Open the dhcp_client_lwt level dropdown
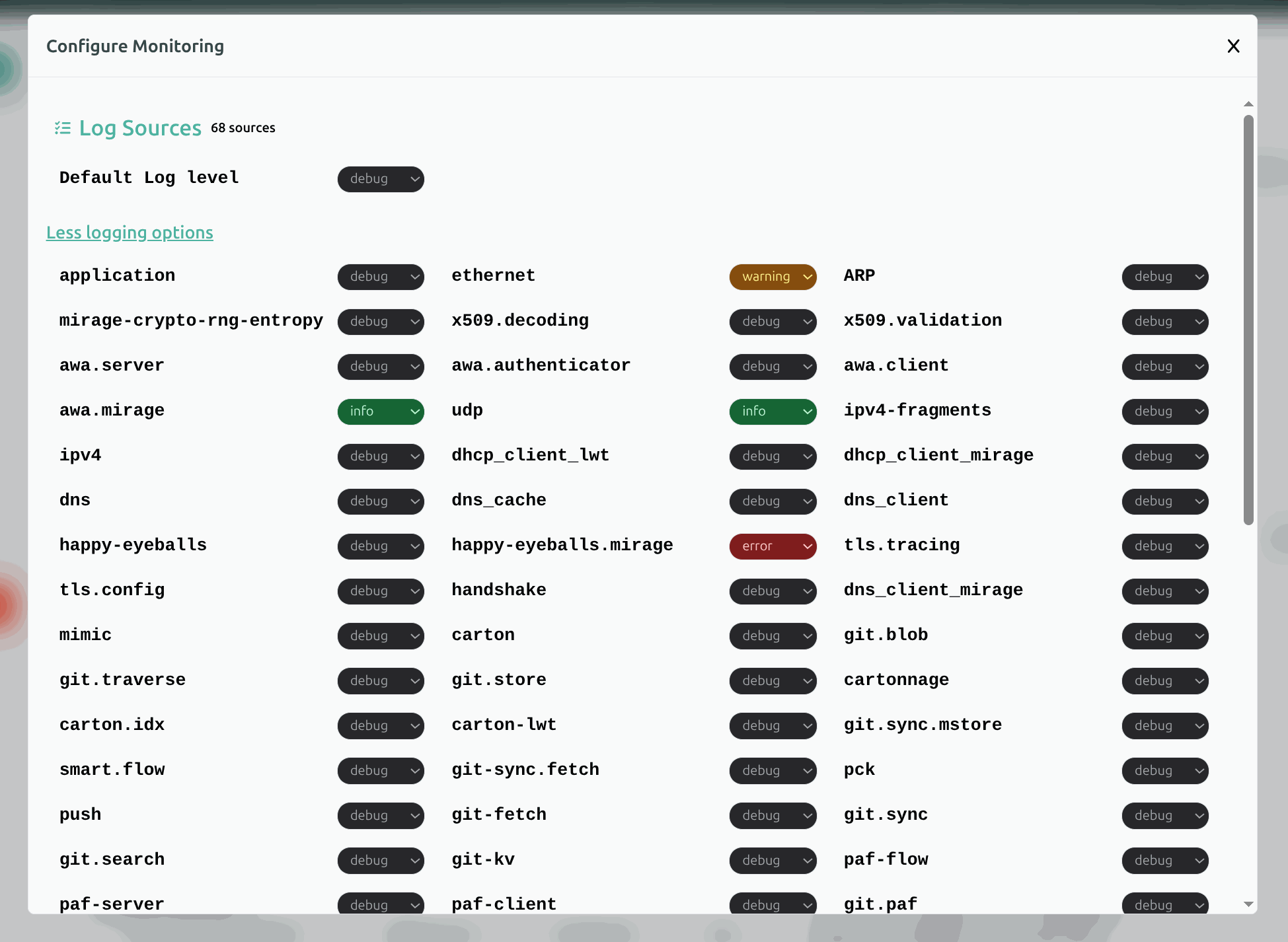 773,456
